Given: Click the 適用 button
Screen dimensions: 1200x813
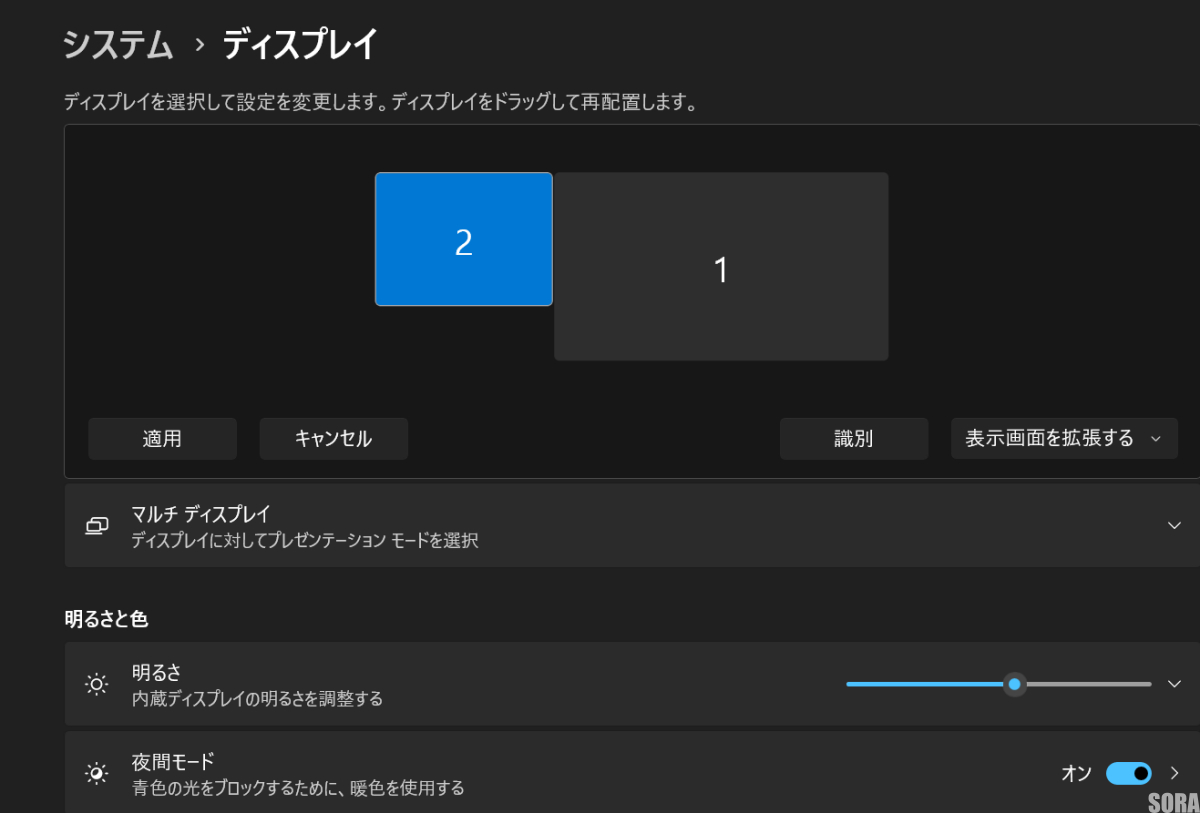Looking at the screenshot, I should point(162,438).
